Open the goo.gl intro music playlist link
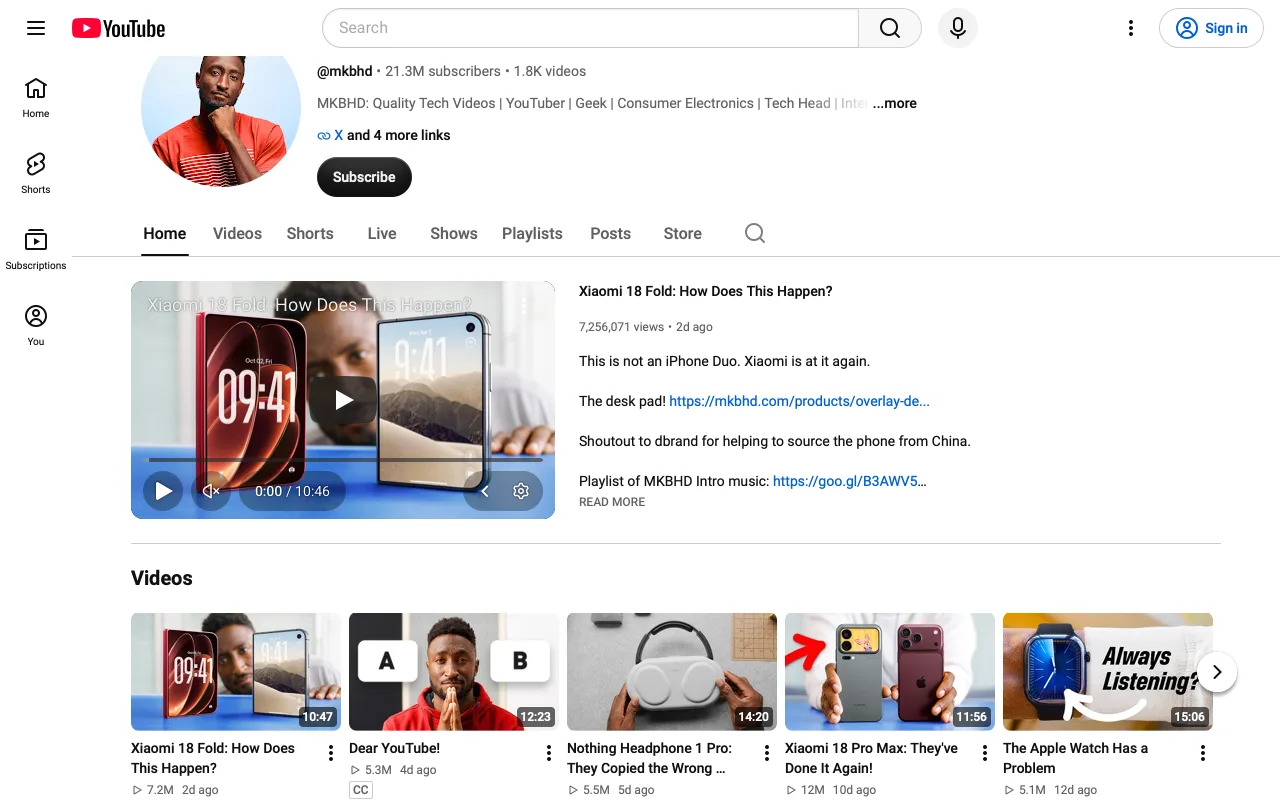This screenshot has width=1280, height=800. coord(849,481)
